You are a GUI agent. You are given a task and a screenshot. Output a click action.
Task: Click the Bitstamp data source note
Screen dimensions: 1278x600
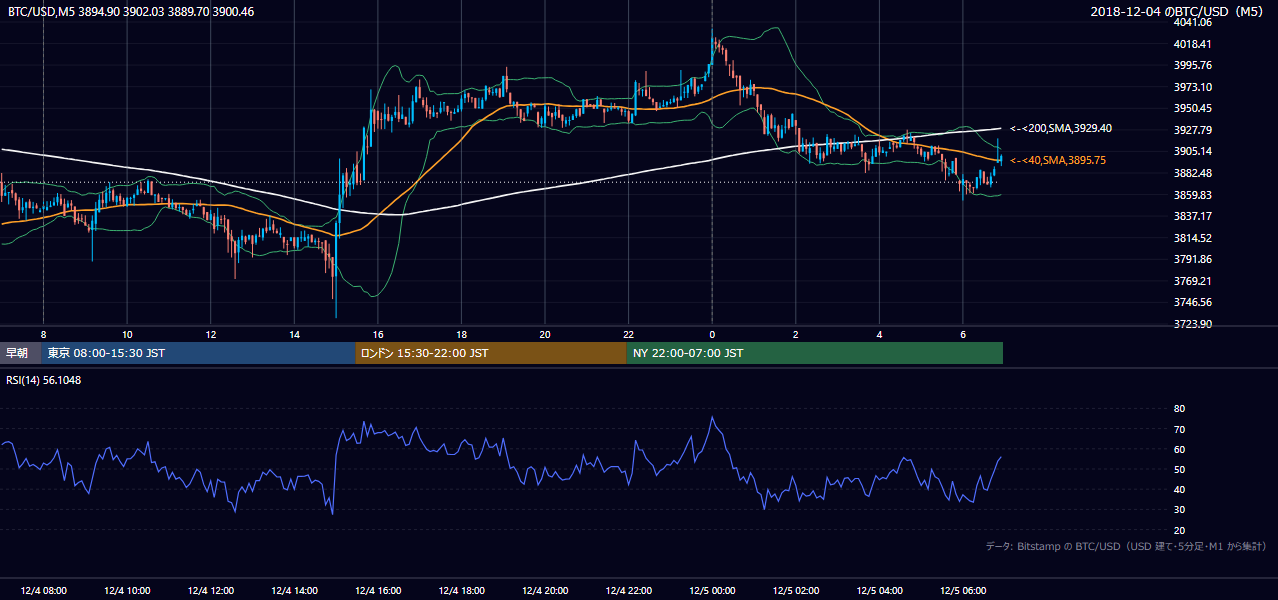(1126, 546)
